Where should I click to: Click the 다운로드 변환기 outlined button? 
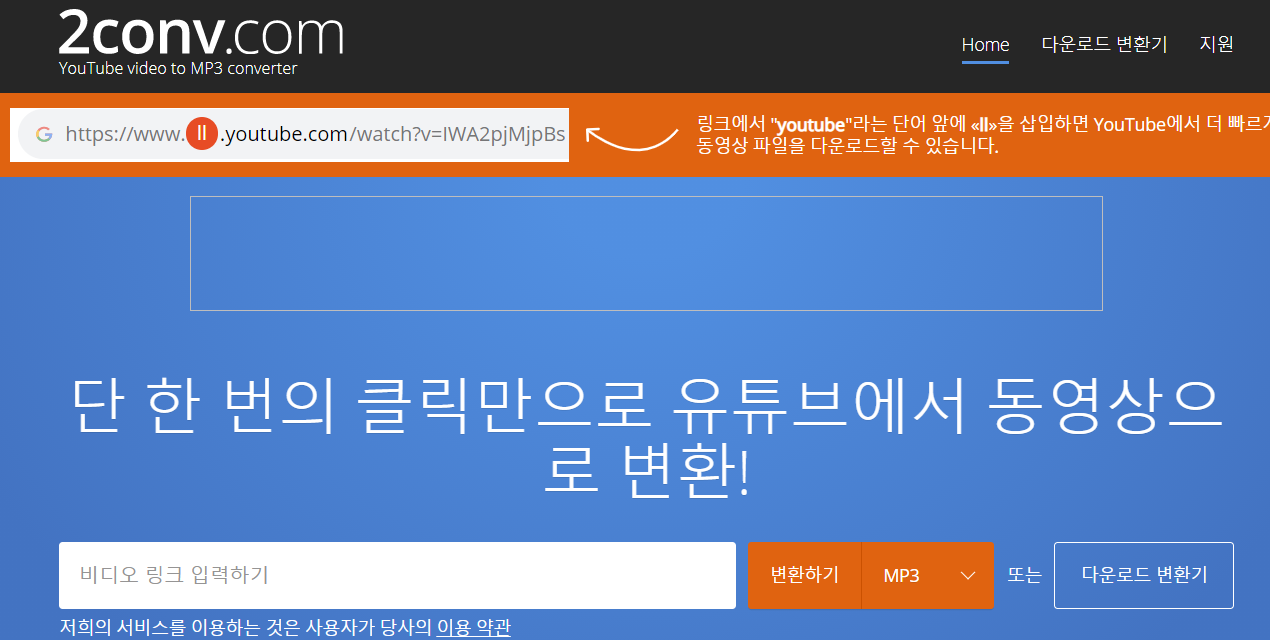[1144, 575]
